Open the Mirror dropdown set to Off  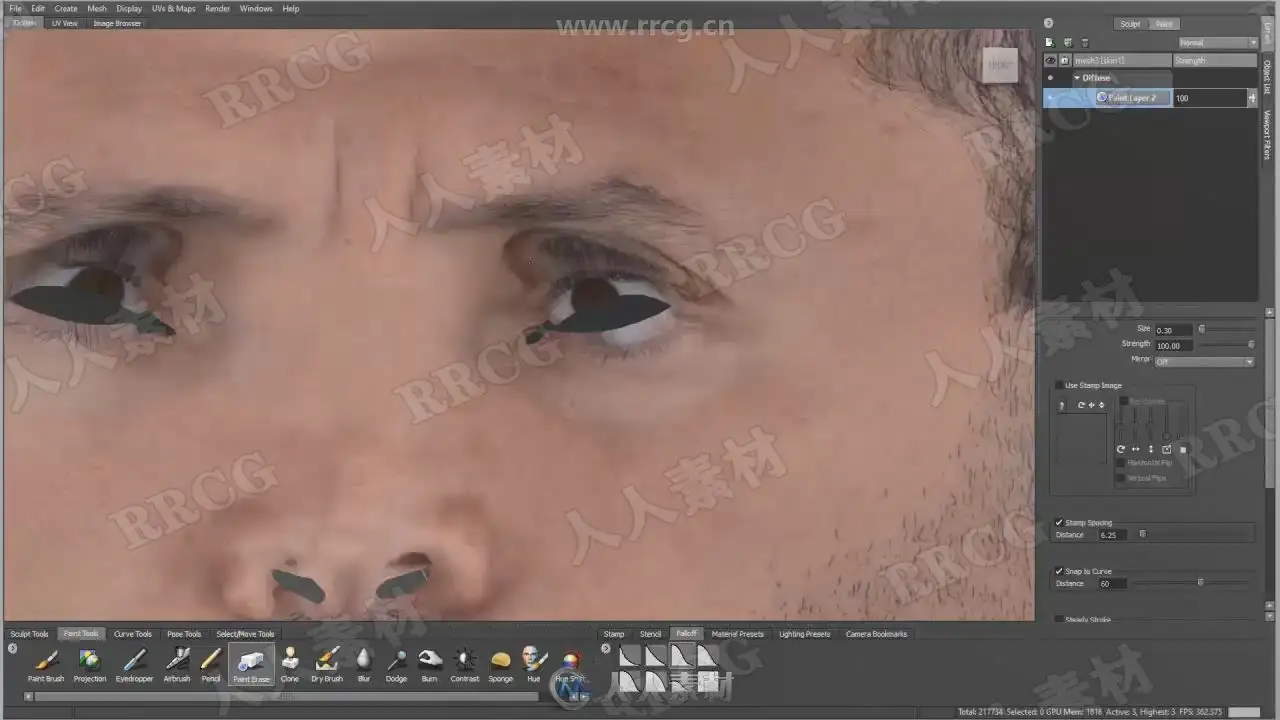point(1204,361)
